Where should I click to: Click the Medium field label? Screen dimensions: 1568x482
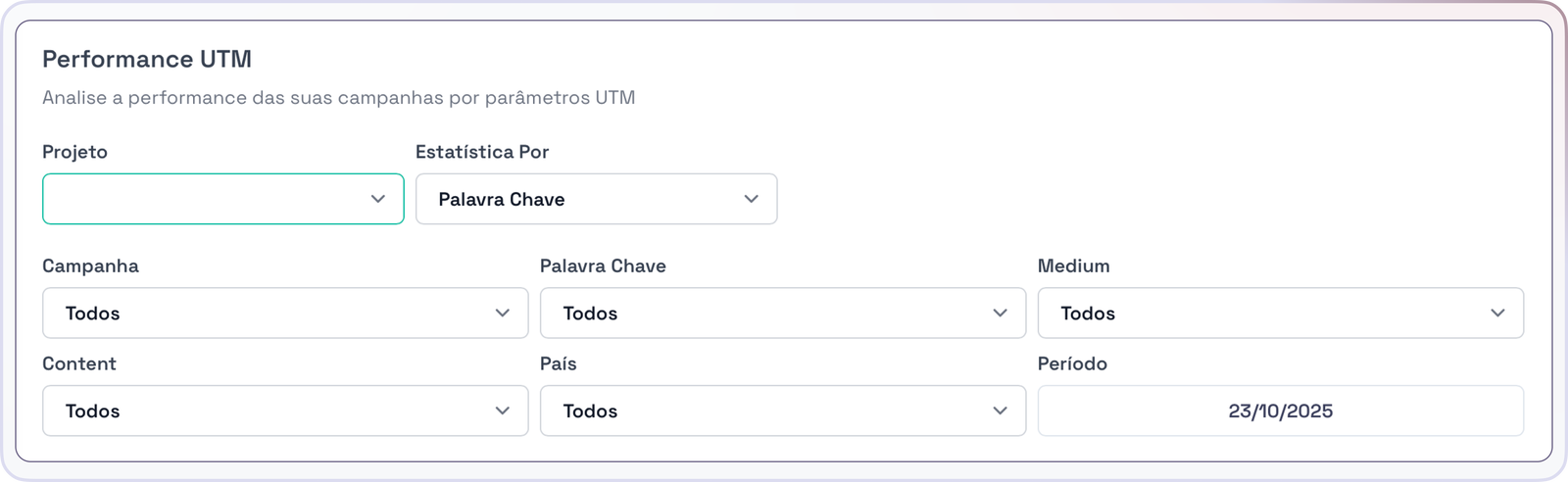(1073, 265)
